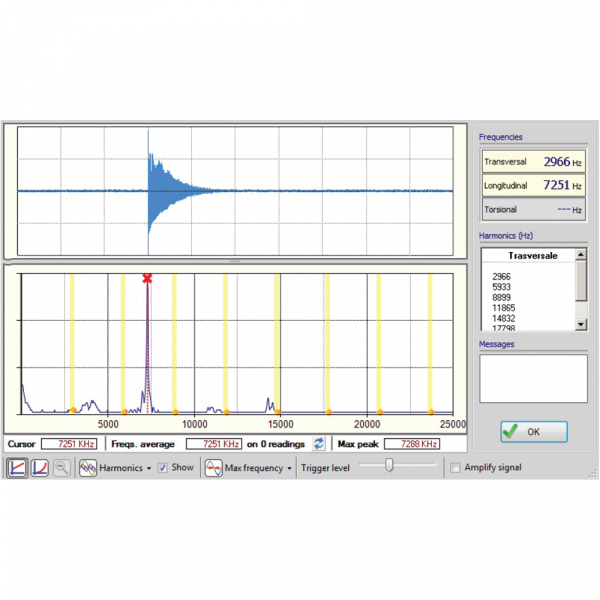Click the magnifier zoom icon
The height and width of the screenshot is (600, 600).
[x=61, y=467]
